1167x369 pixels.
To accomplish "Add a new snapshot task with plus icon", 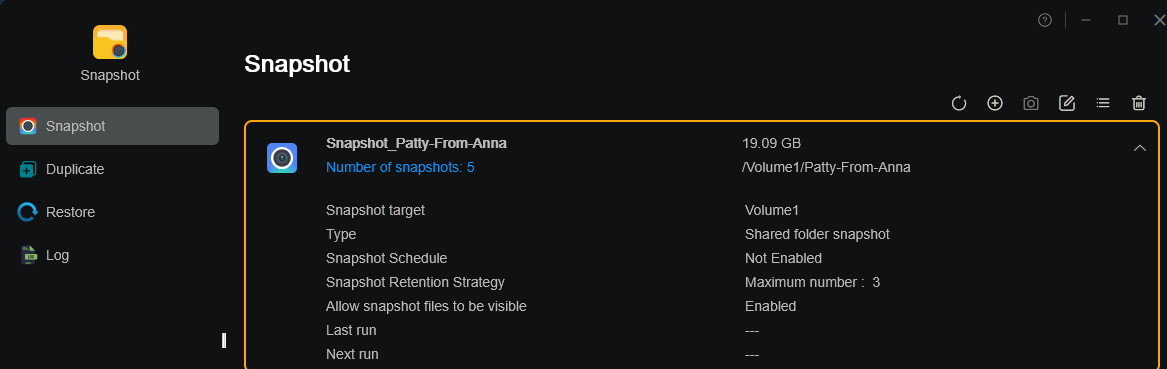I will click(995, 103).
